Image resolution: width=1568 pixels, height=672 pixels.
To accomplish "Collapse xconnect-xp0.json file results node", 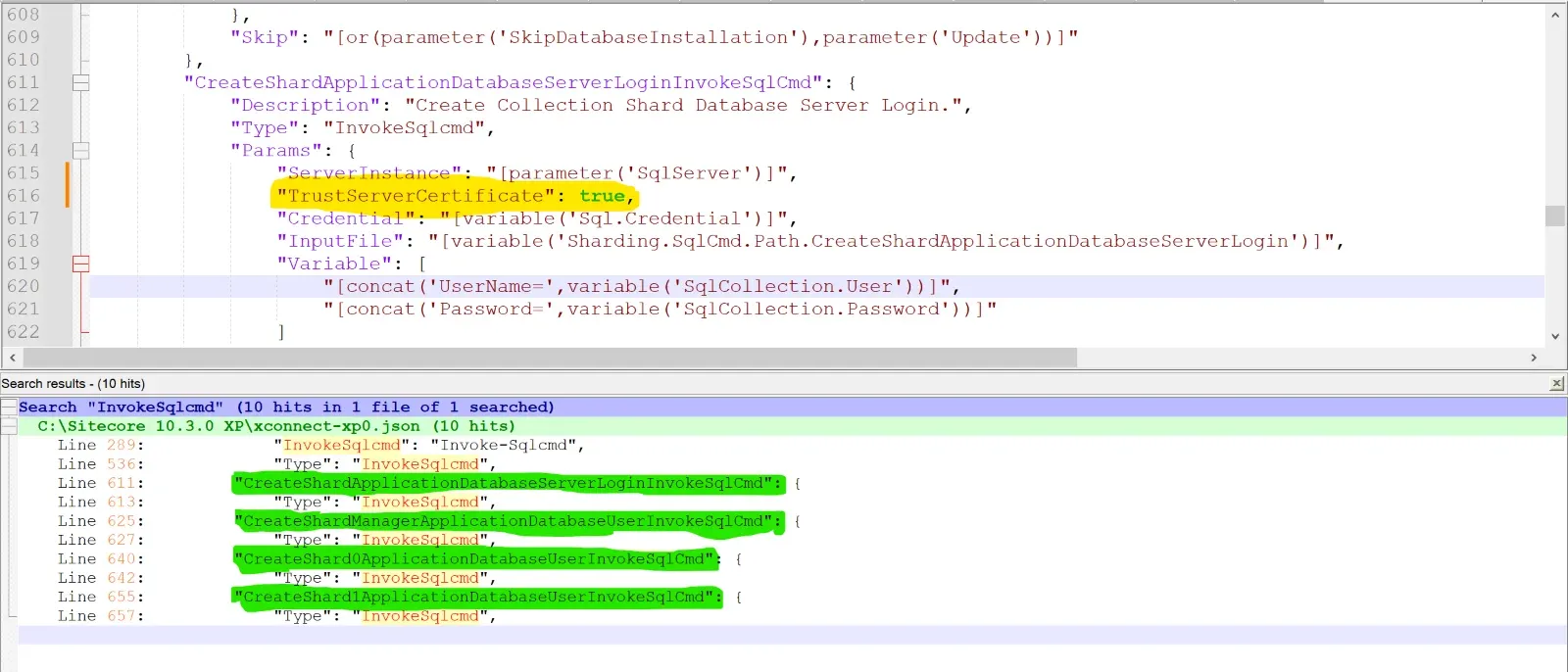I will pyautogui.click(x=9, y=426).
